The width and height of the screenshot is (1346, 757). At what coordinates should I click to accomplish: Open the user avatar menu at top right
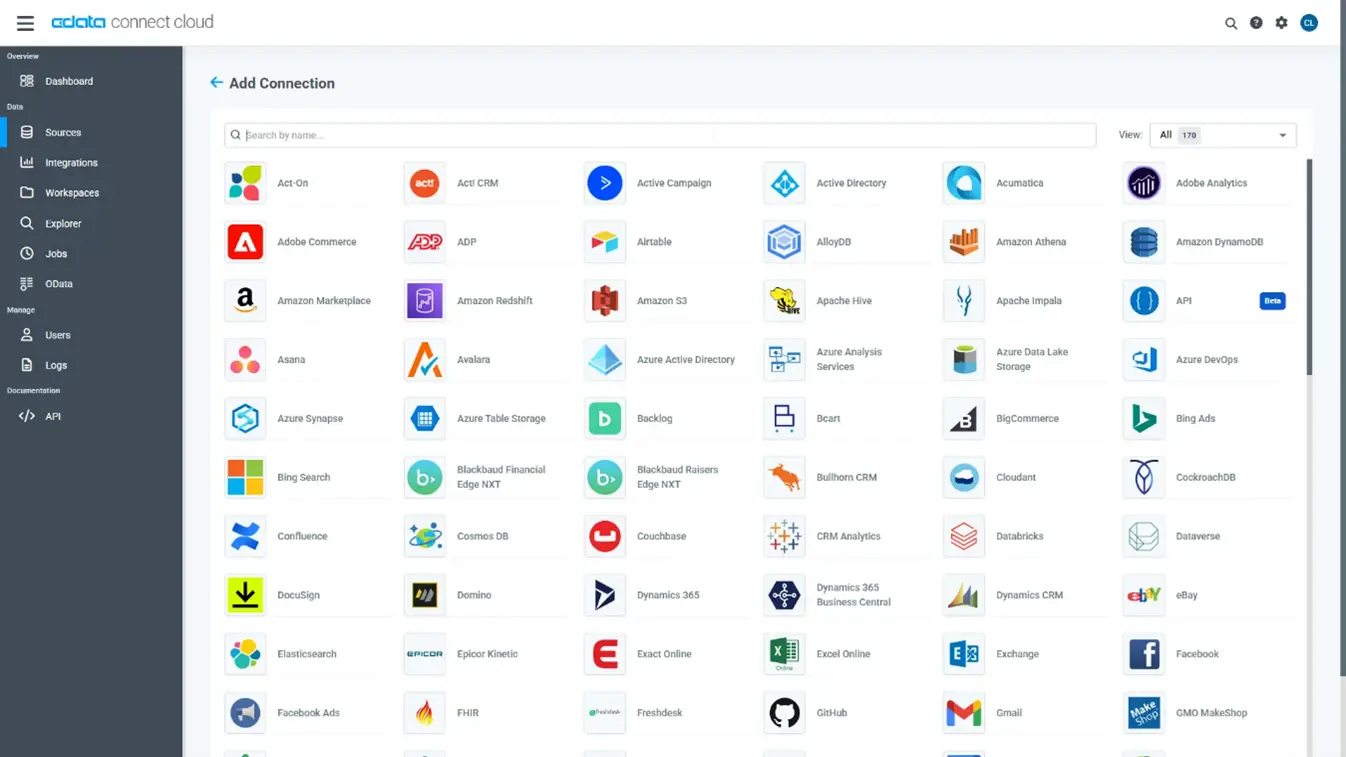pyautogui.click(x=1309, y=22)
